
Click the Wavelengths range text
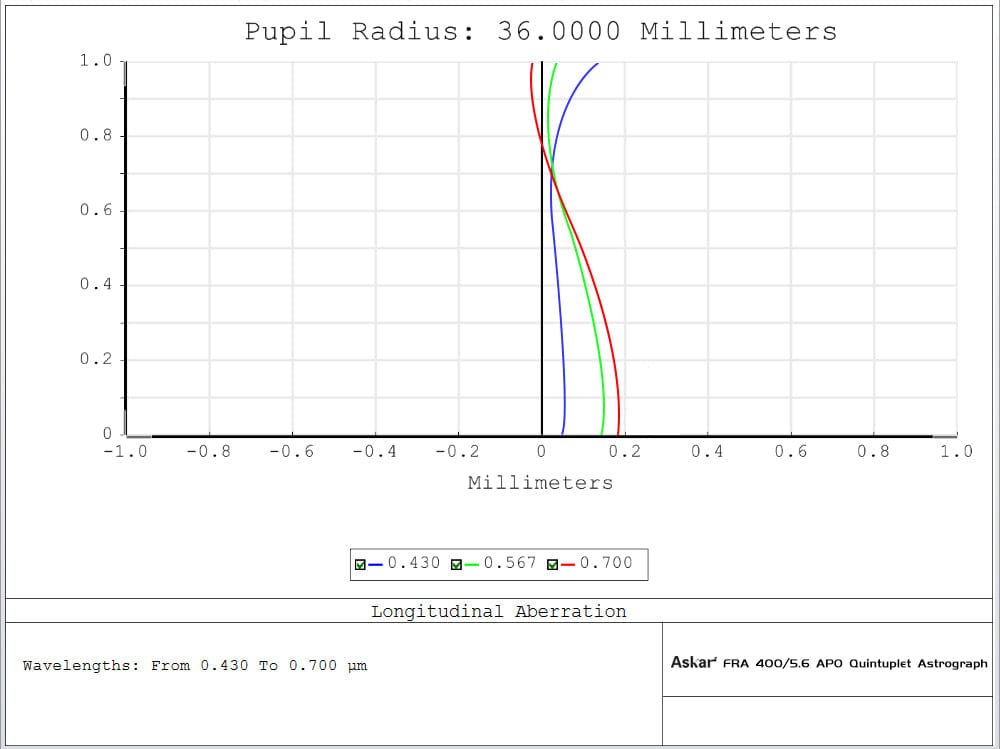pos(195,665)
